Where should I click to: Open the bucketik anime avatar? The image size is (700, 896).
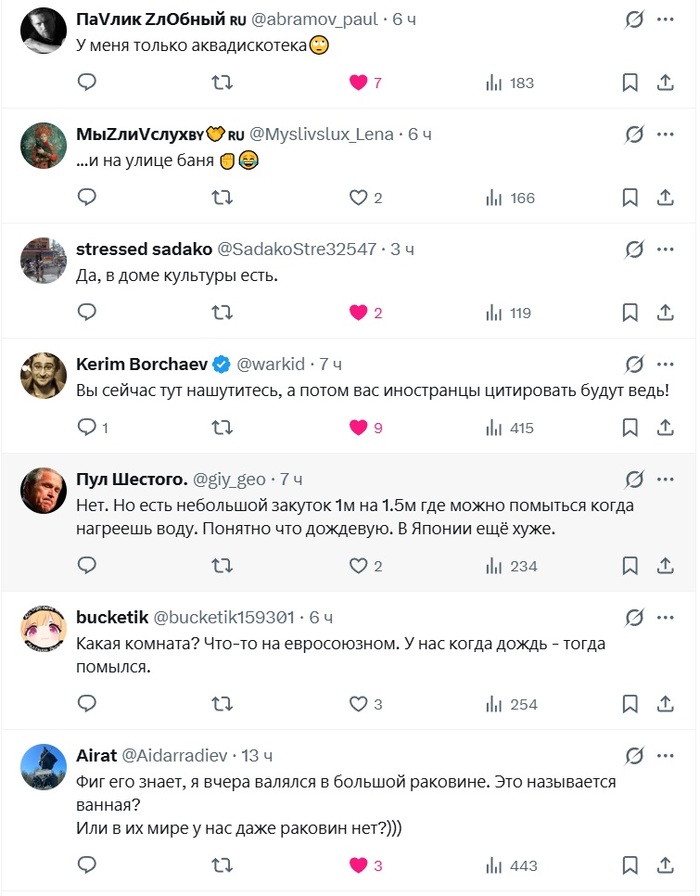pyautogui.click(x=43, y=629)
